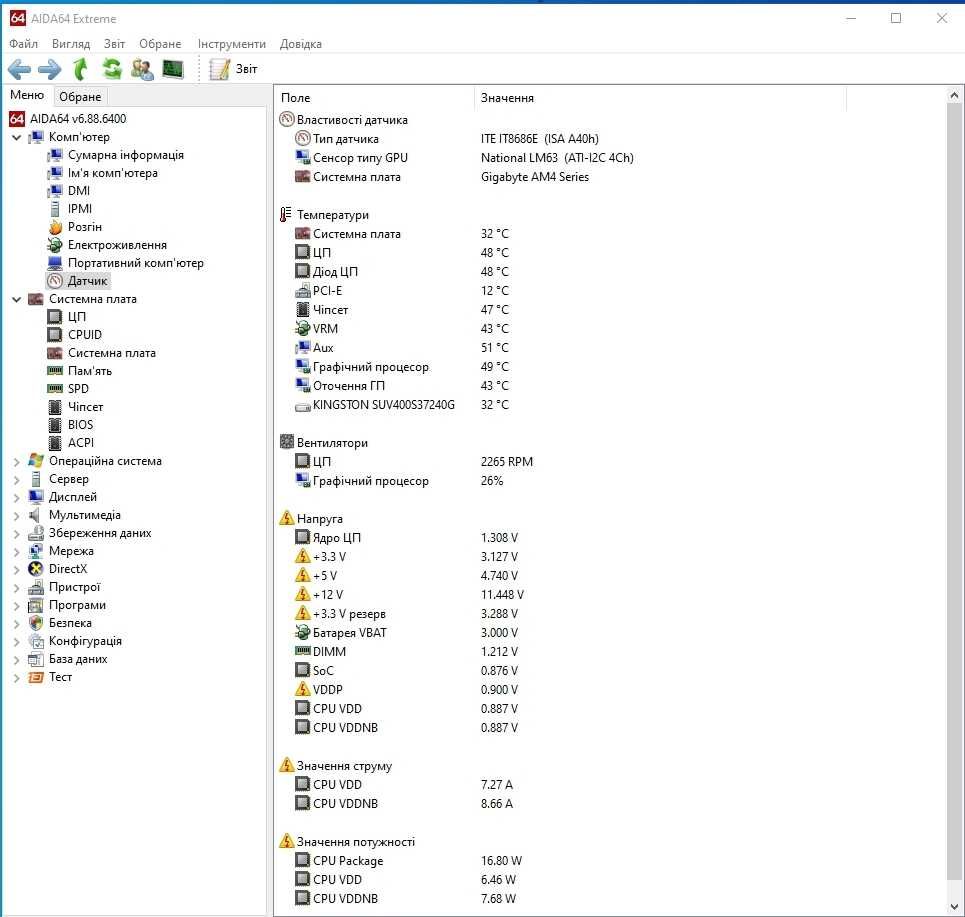This screenshot has height=917, width=965.
Task: Open the Довідка menu
Action: (301, 44)
